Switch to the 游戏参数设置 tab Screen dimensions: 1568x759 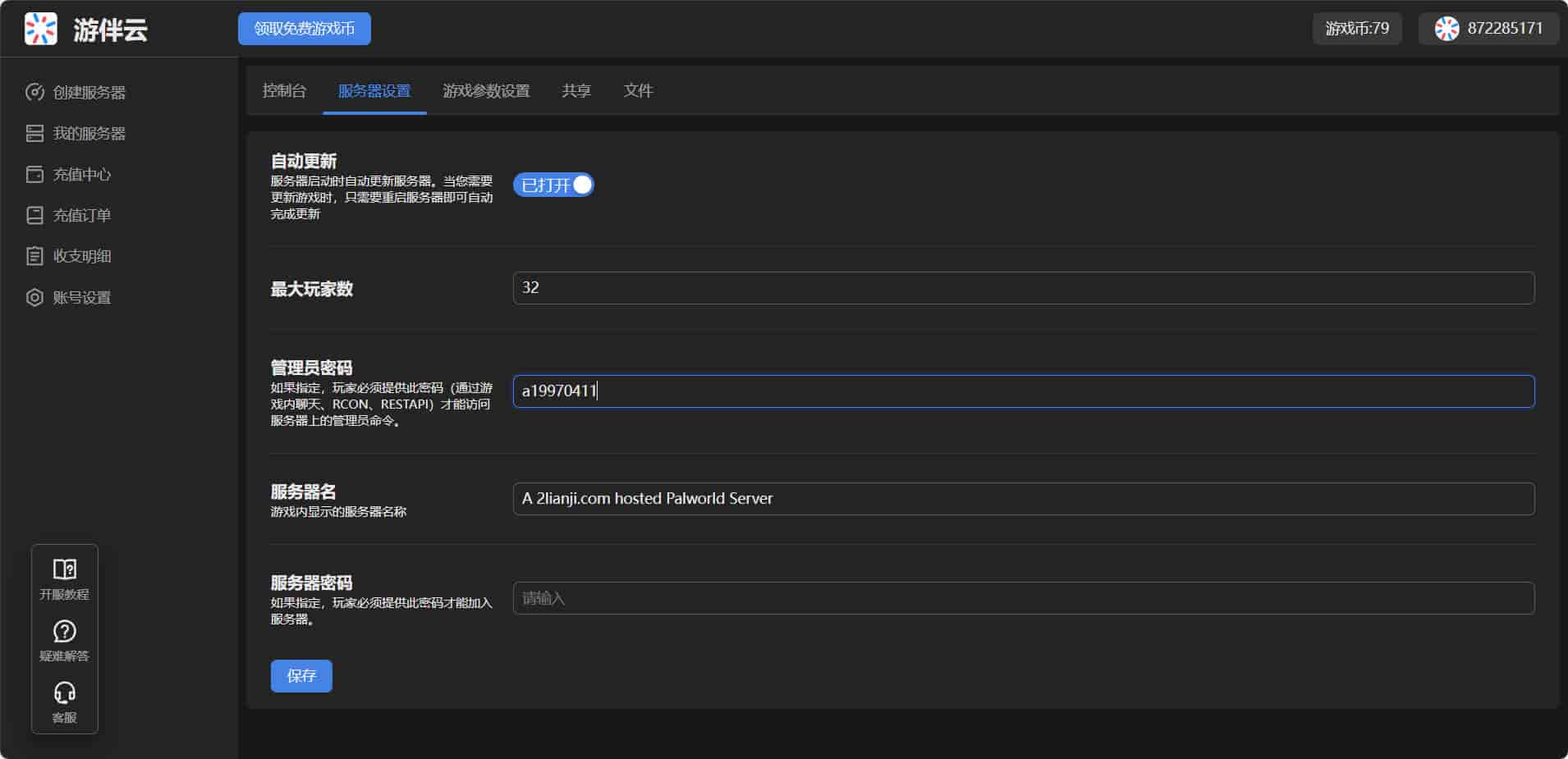[486, 90]
